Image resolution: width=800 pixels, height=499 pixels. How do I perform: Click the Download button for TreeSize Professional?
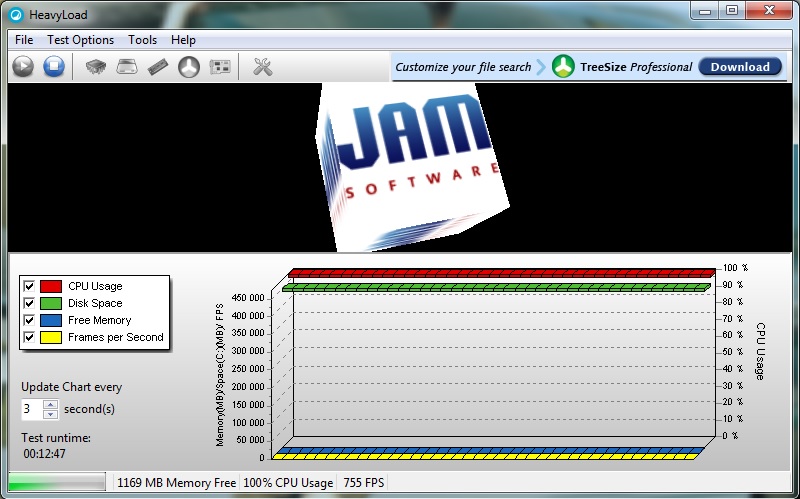point(740,67)
